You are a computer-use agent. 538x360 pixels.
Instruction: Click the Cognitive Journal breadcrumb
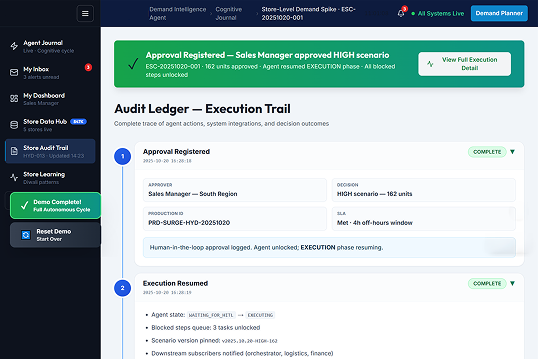(x=229, y=13)
